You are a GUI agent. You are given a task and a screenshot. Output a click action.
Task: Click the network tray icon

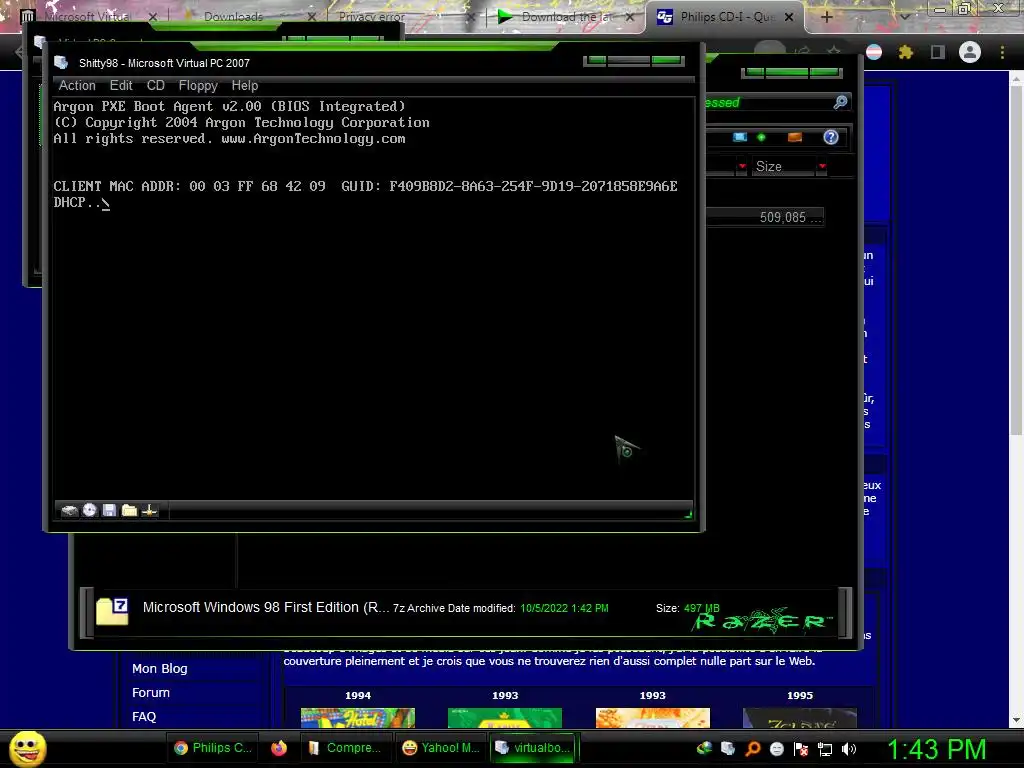coord(825,749)
